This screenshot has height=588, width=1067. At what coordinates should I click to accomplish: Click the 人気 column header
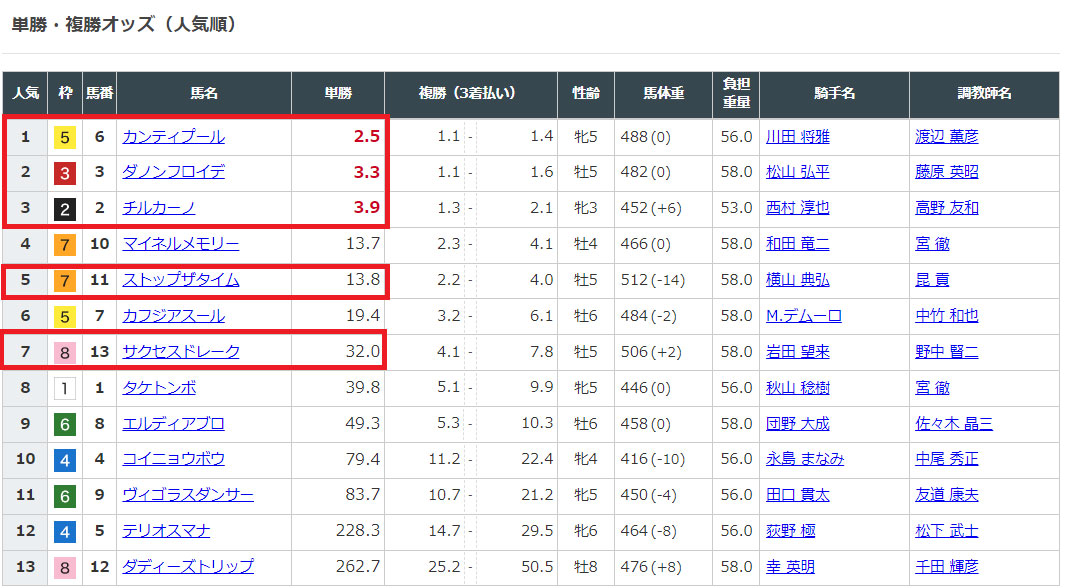coord(25,93)
